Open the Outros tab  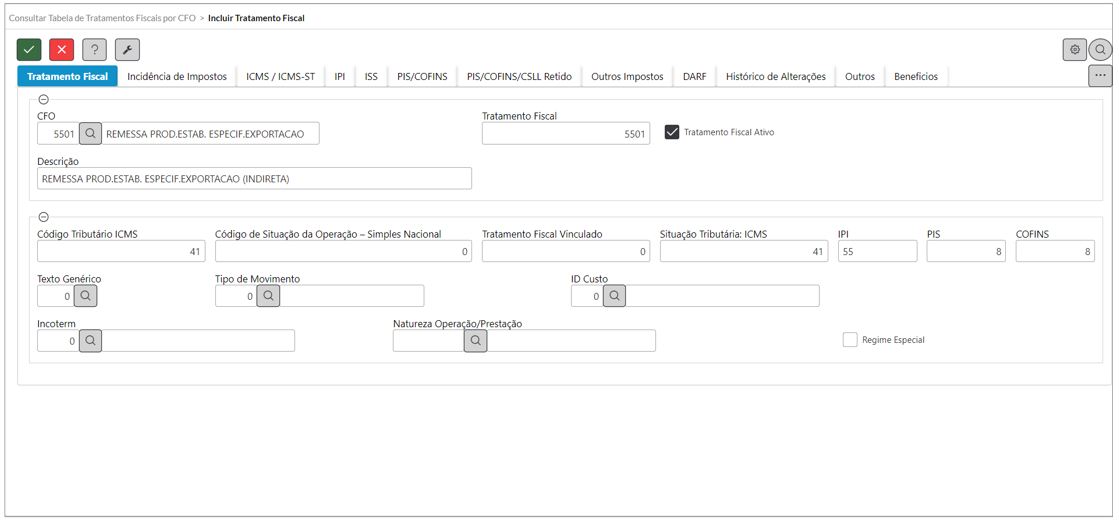[x=860, y=76]
